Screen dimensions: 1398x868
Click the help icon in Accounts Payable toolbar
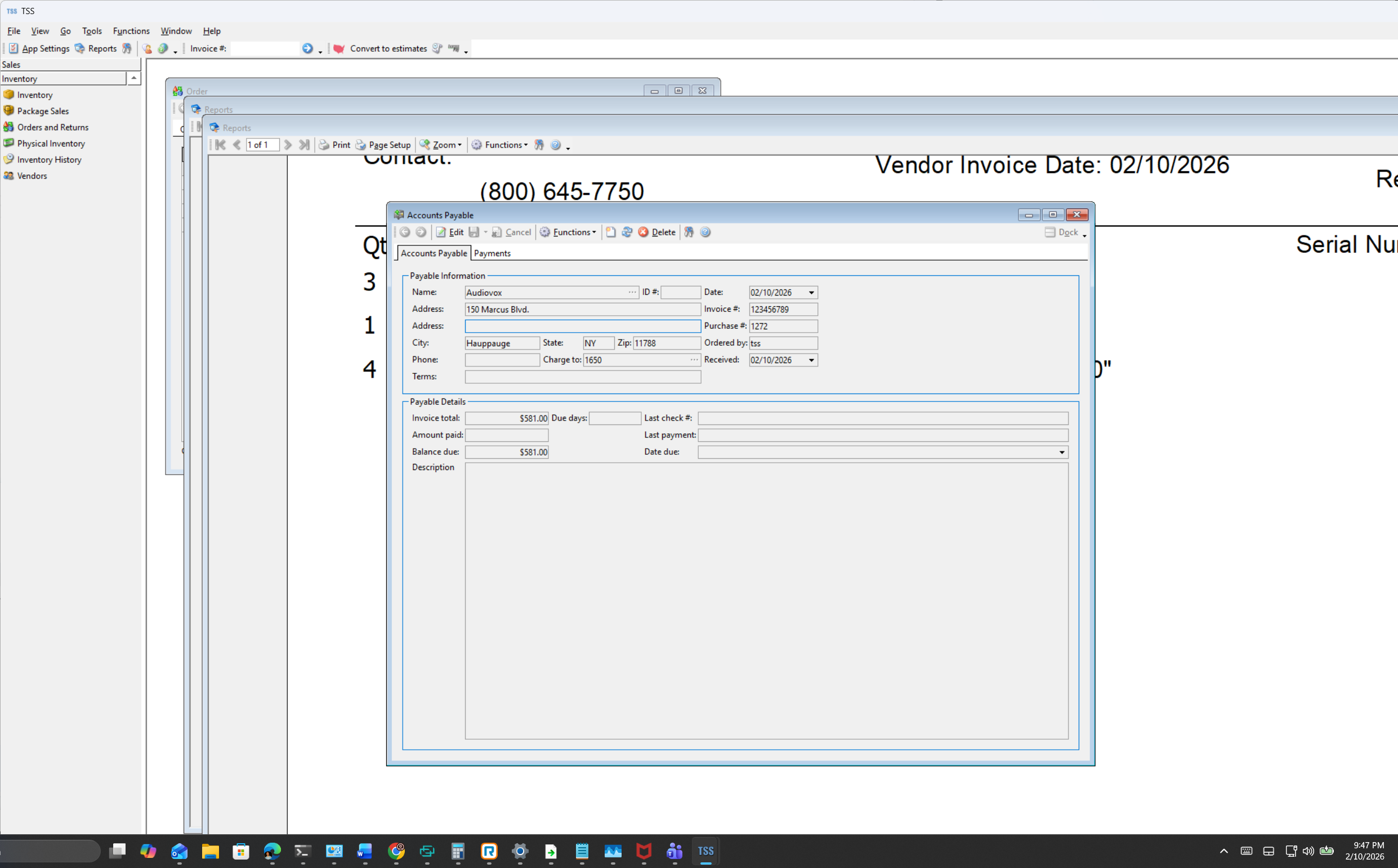click(x=705, y=232)
